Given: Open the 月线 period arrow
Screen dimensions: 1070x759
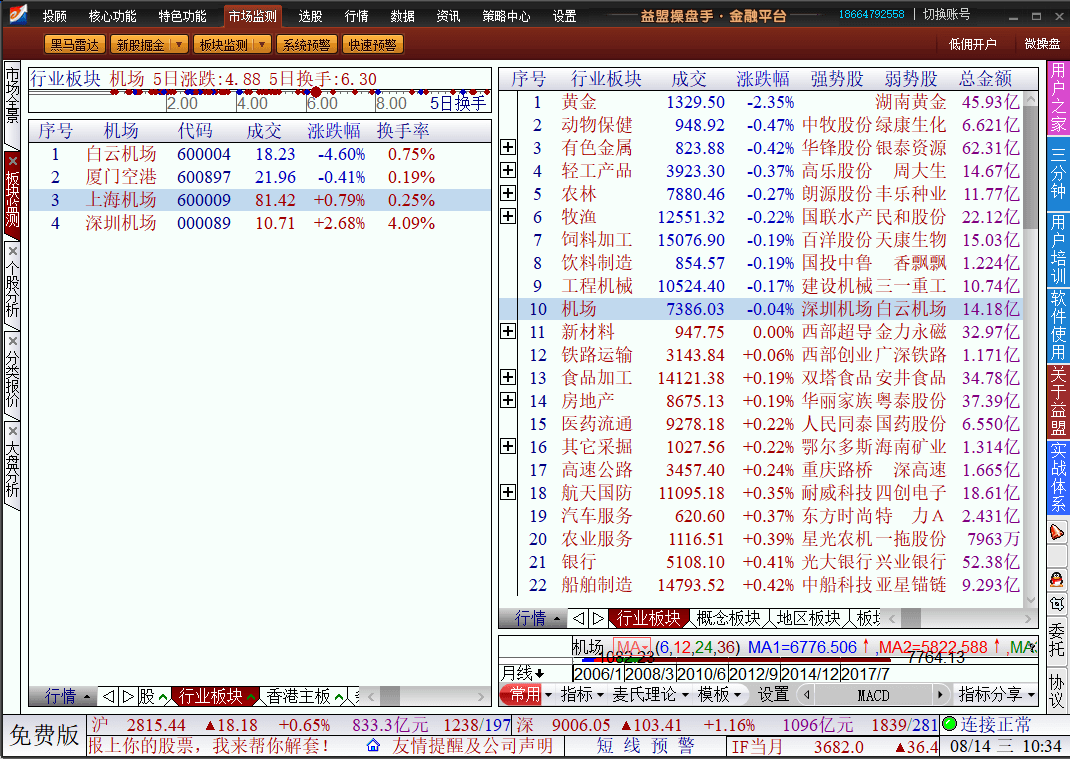Looking at the screenshot, I should (x=539, y=674).
